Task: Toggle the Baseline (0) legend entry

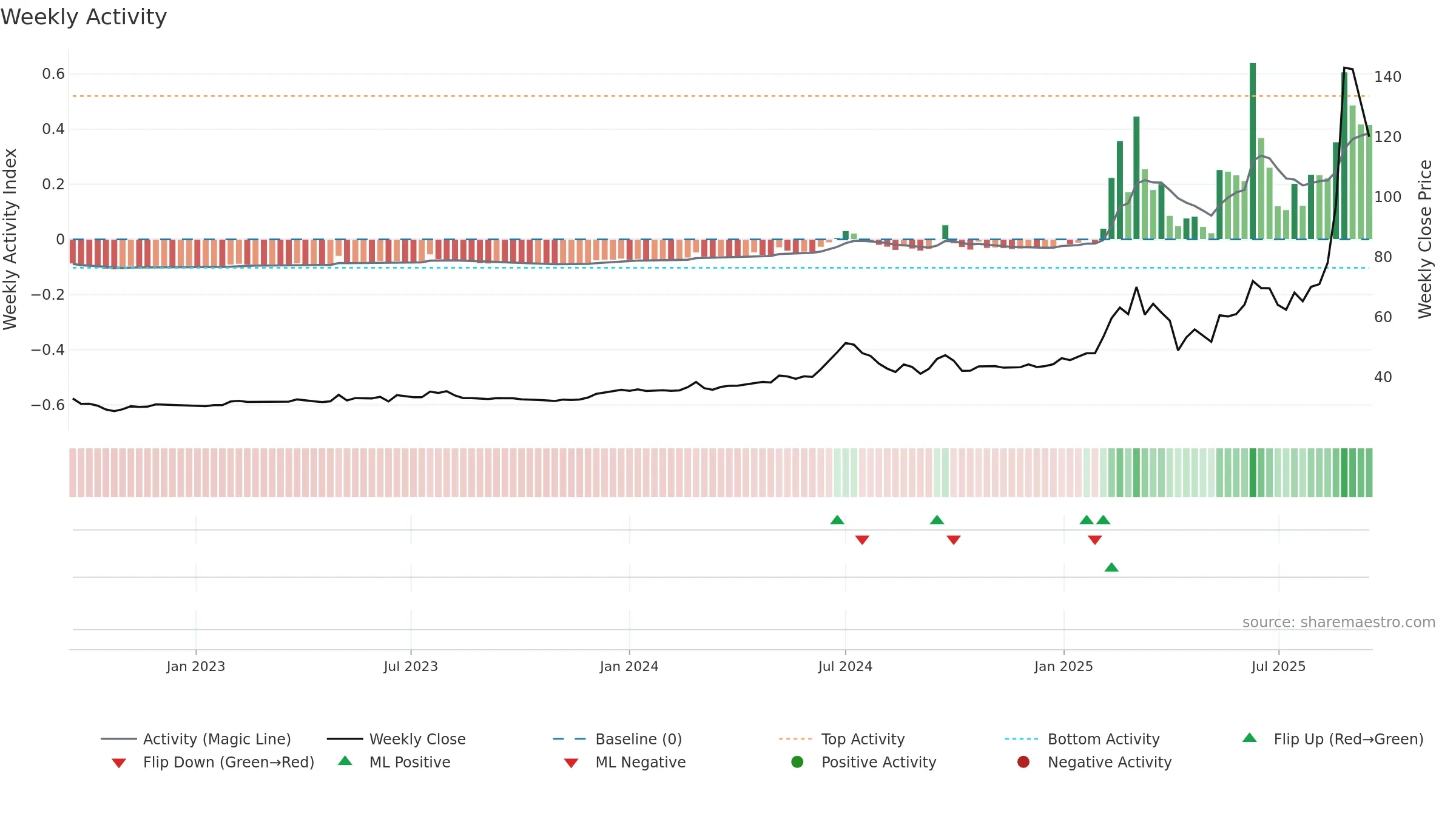Action: pos(618,739)
